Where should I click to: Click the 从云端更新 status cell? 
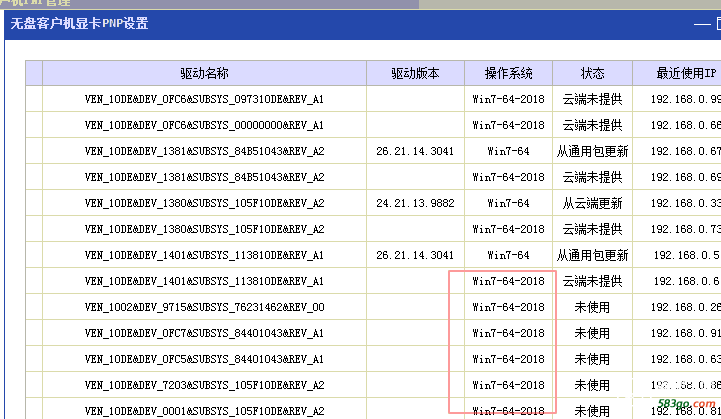click(x=592, y=203)
